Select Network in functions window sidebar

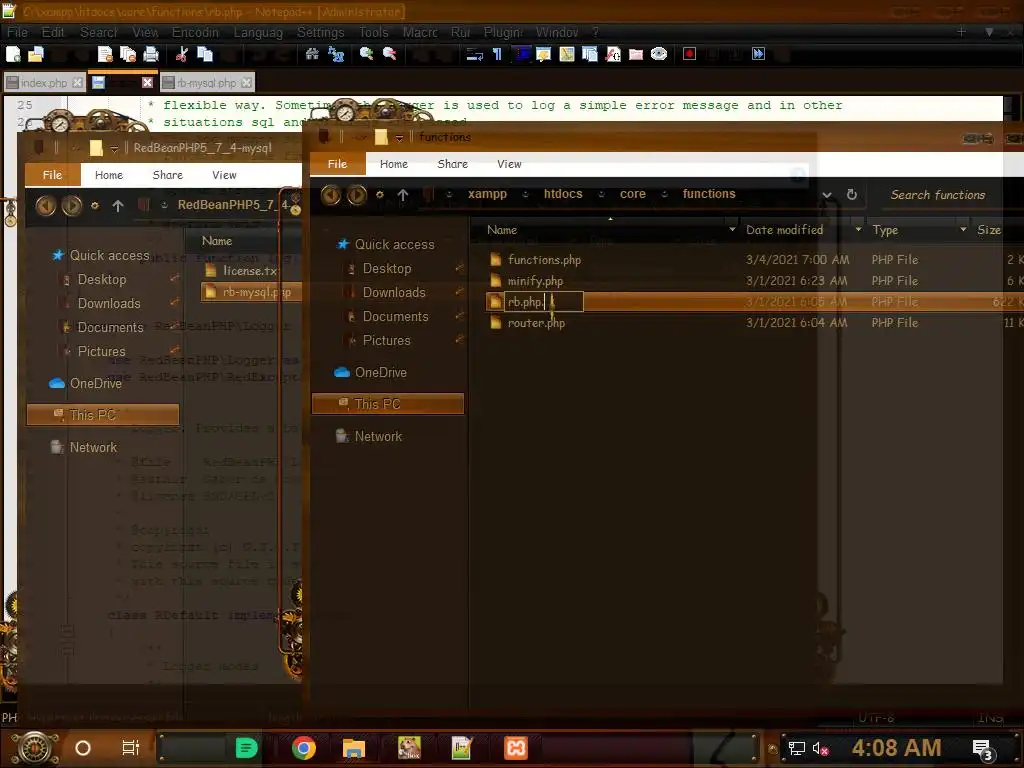click(x=378, y=436)
